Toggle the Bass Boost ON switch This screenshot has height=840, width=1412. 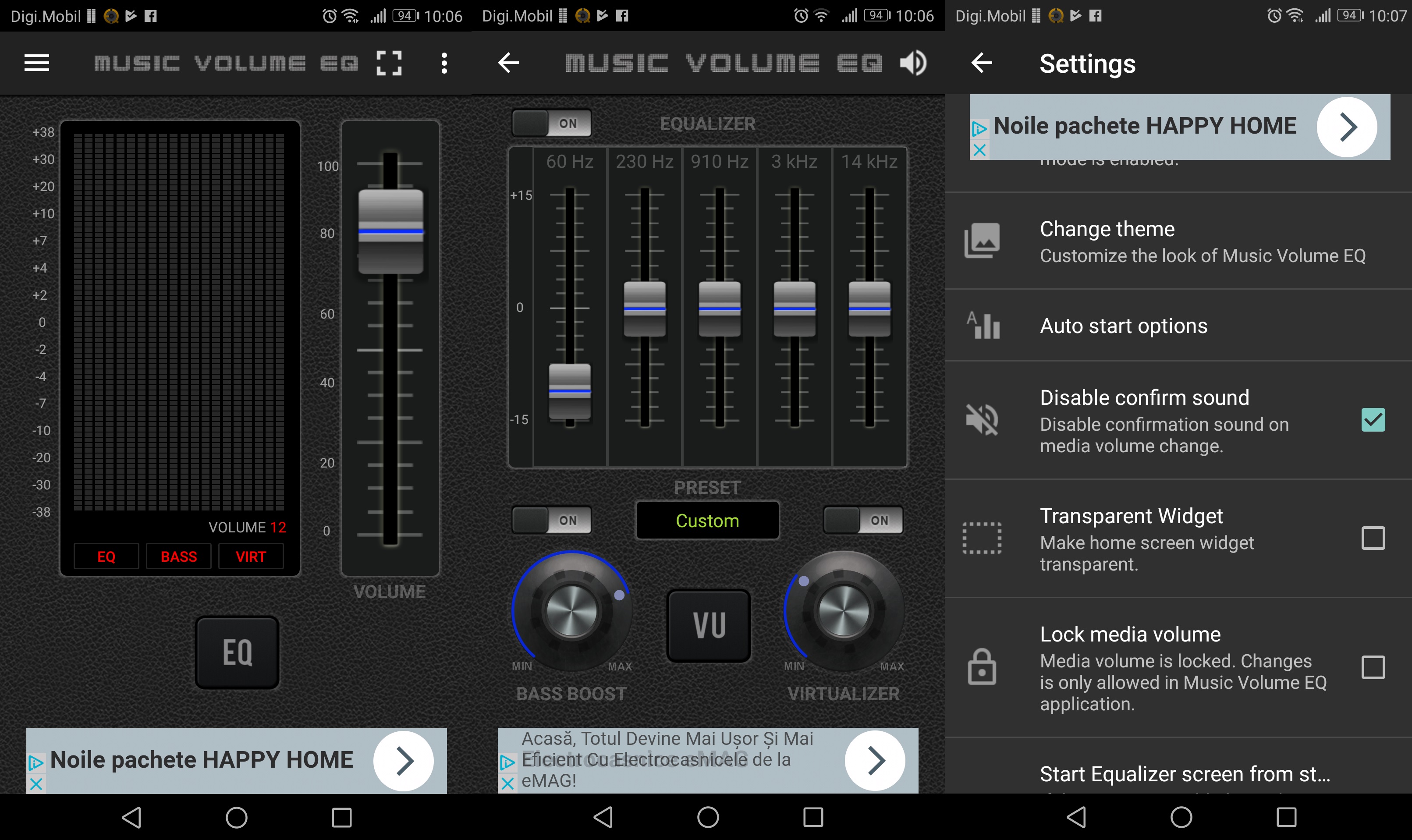point(552,520)
